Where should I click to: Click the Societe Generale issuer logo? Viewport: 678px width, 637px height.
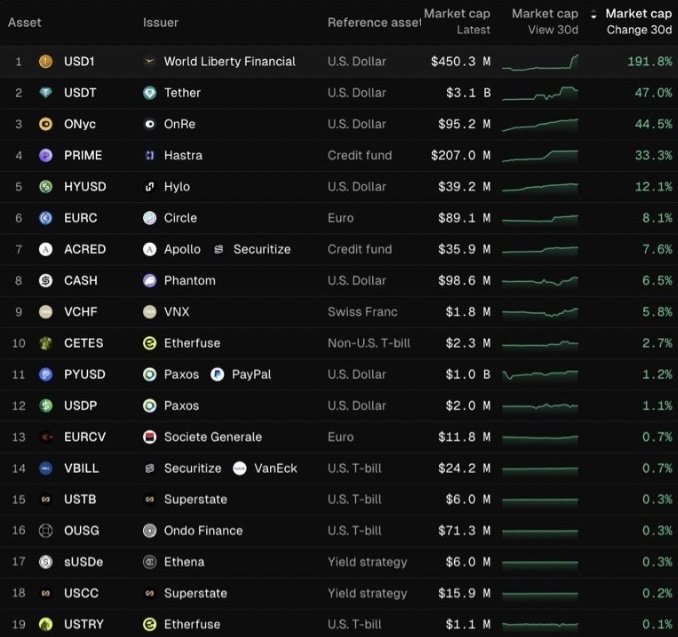[149, 437]
